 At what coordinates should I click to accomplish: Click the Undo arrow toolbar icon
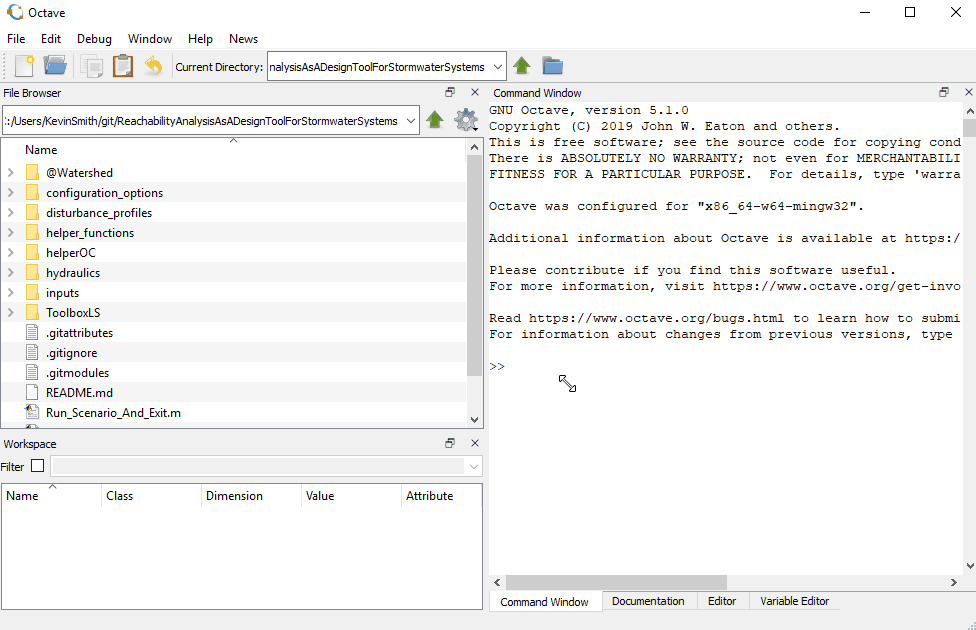click(153, 66)
